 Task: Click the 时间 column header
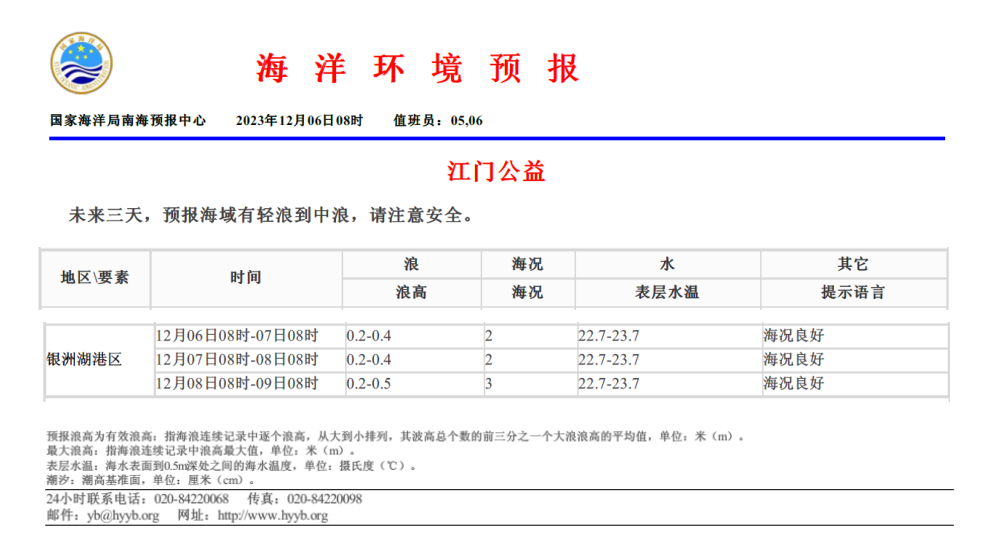pyautogui.click(x=245, y=278)
